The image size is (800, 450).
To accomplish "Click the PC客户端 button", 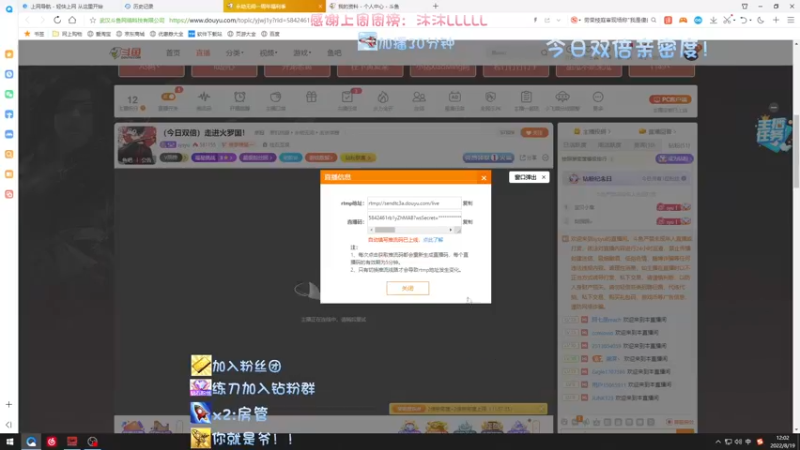I will coord(670,99).
